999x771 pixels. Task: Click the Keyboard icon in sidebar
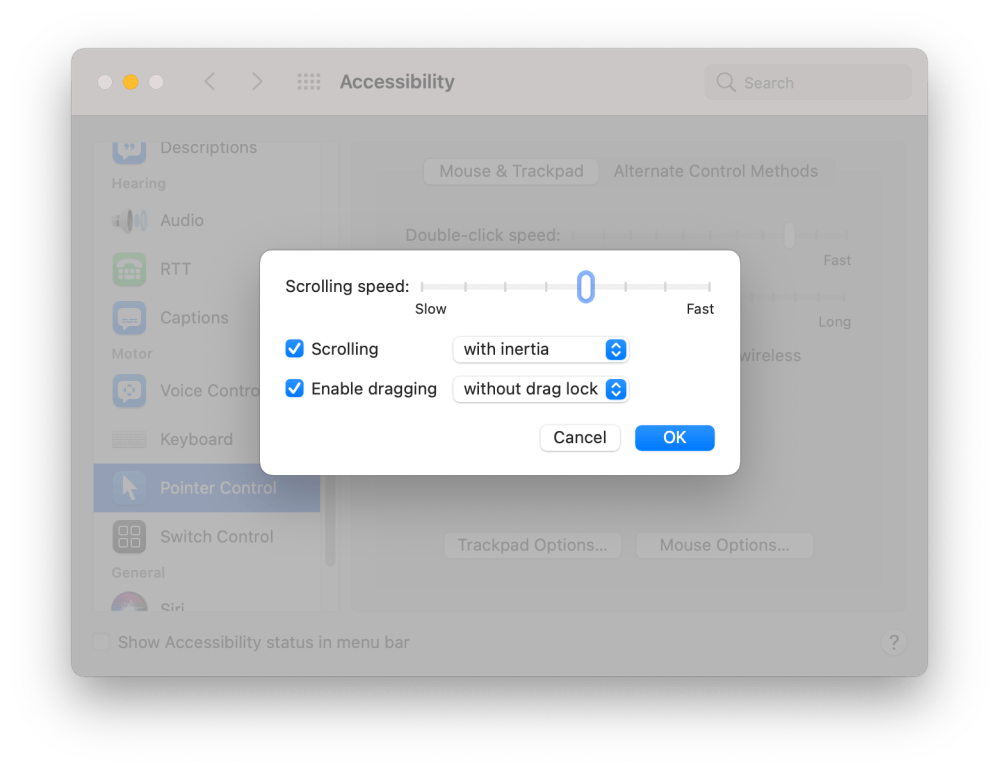pyautogui.click(x=129, y=439)
